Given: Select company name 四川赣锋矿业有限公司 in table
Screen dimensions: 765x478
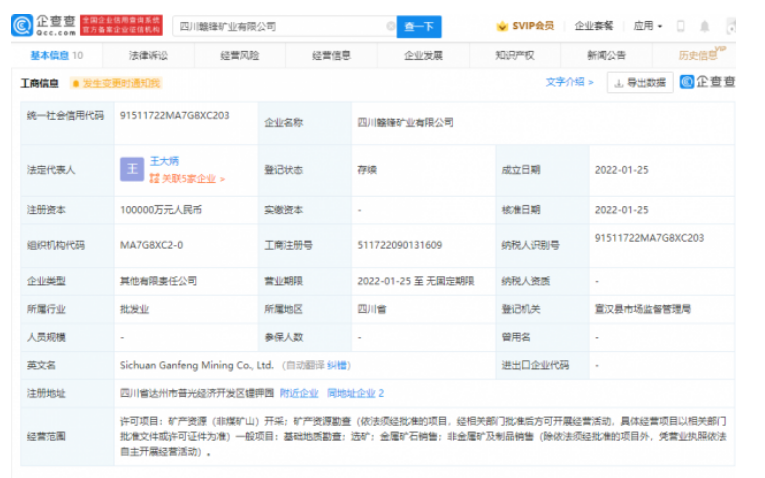Looking at the screenshot, I should point(405,122).
